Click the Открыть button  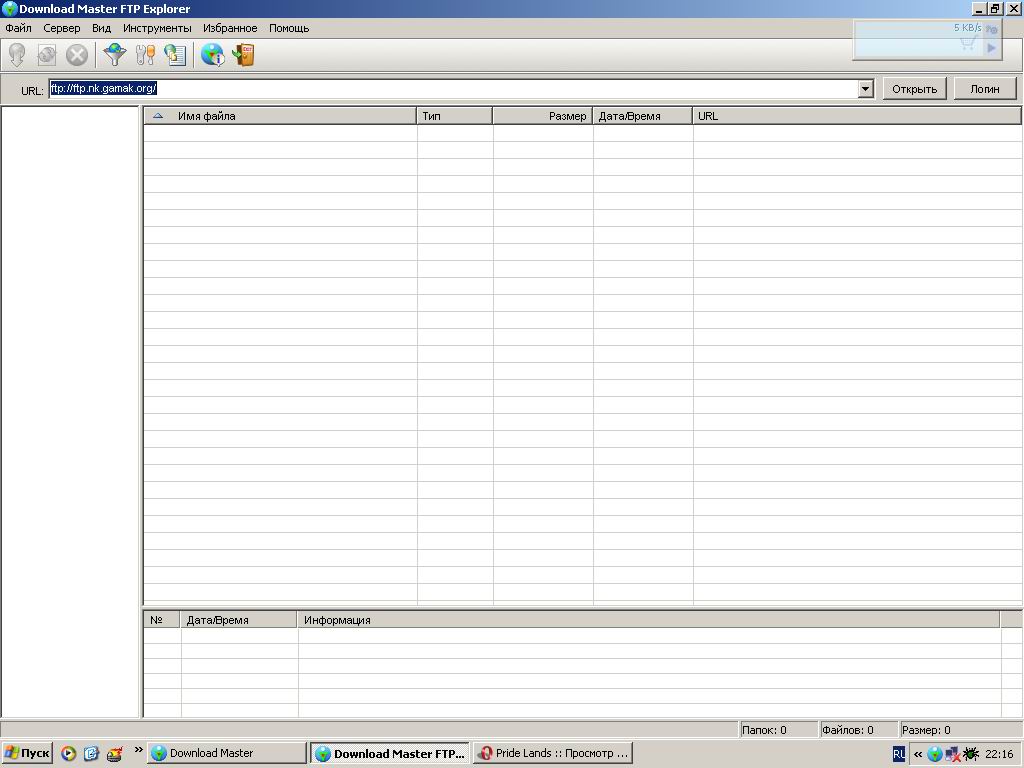pyautogui.click(x=914, y=89)
